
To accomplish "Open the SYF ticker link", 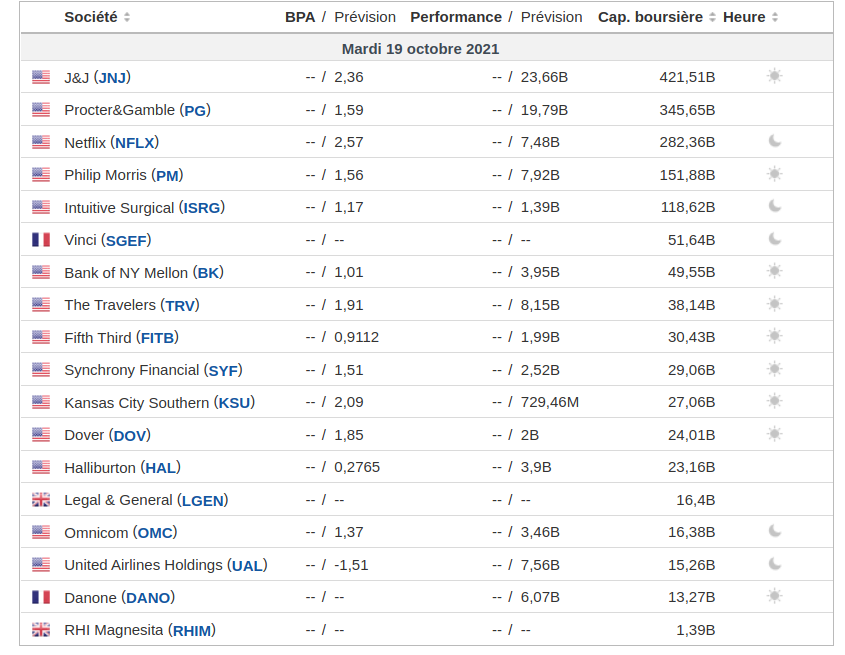I will click(223, 371).
